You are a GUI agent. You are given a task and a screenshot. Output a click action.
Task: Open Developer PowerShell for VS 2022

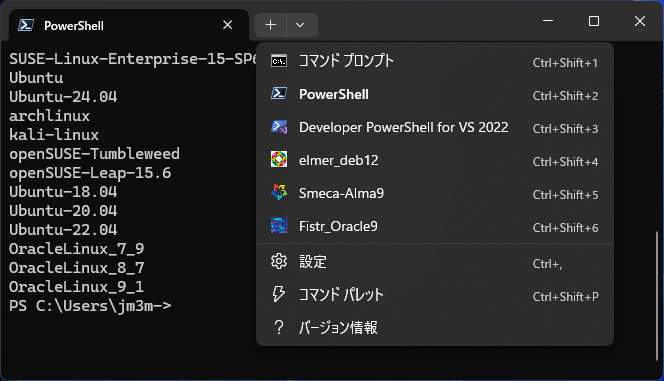[434, 127]
